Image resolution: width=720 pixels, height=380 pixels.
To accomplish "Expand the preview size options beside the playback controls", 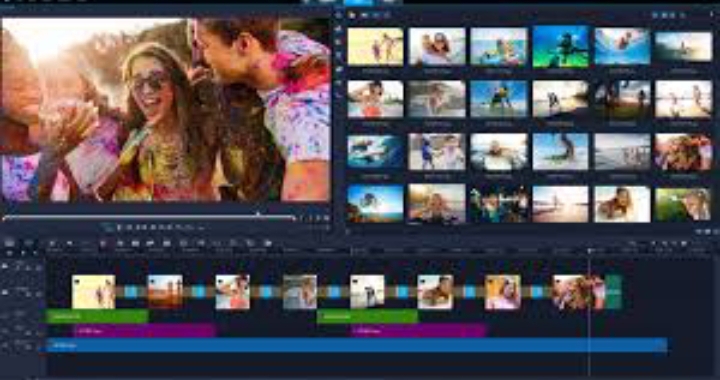I will [326, 218].
